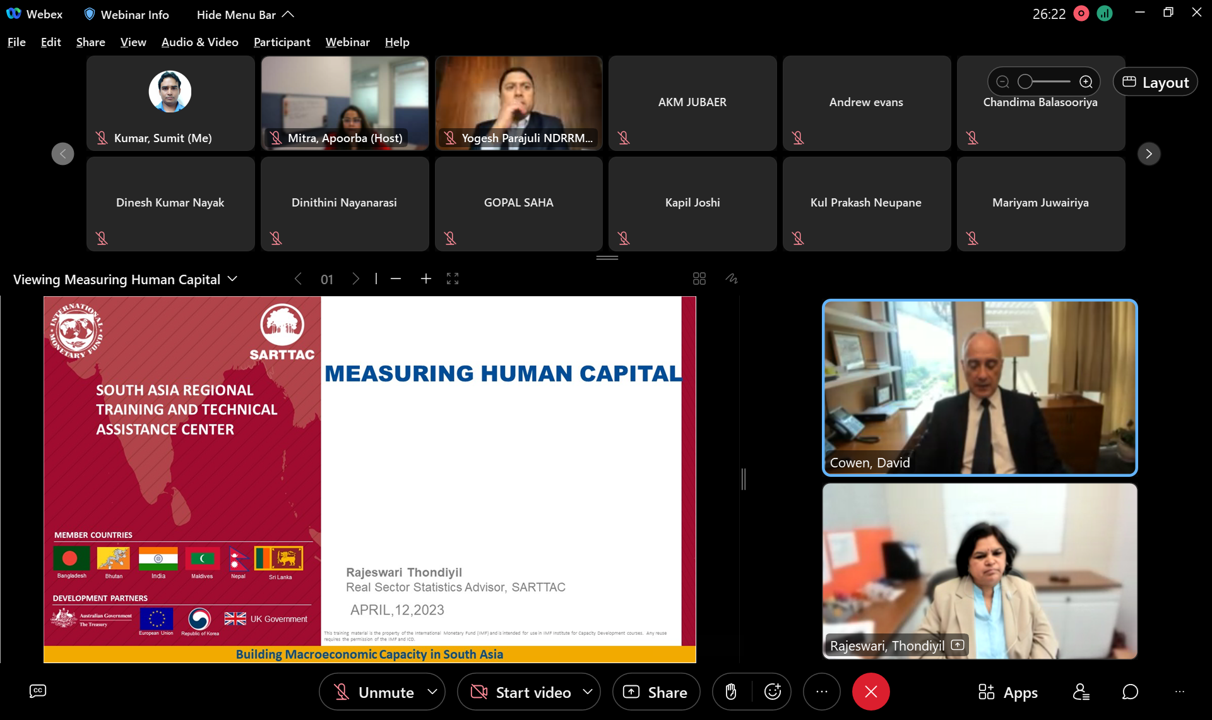
Task: Zoom in the shared content
Action: pos(426,279)
